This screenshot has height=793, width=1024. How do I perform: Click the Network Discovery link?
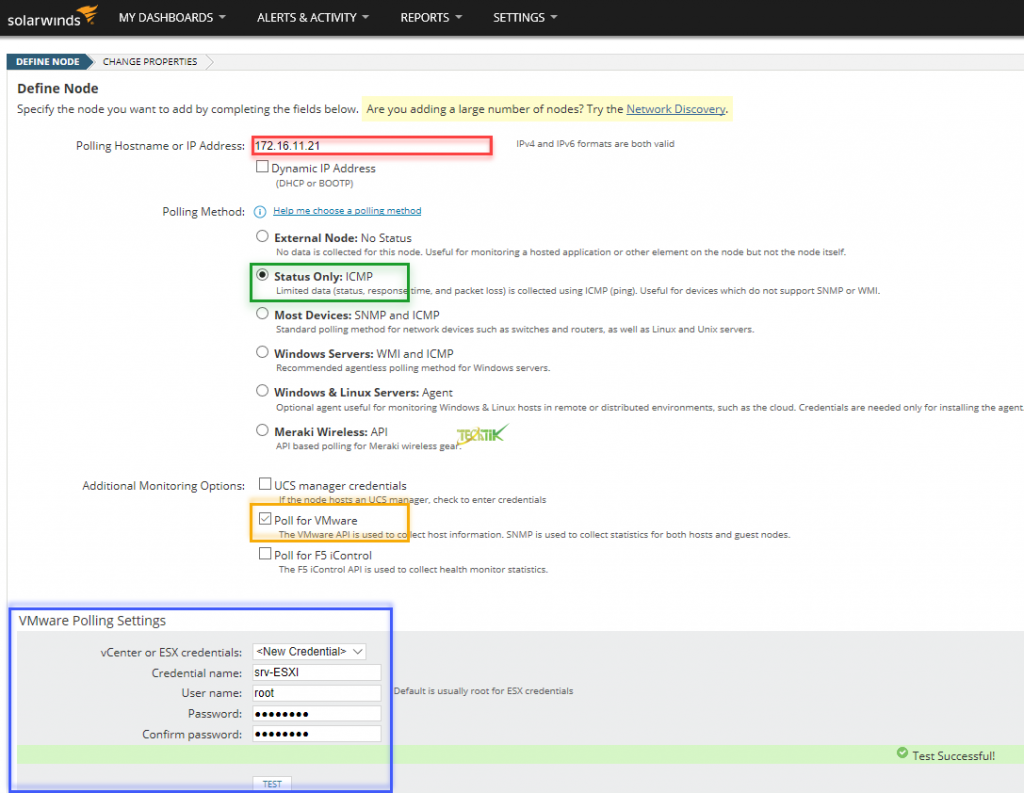pos(676,109)
